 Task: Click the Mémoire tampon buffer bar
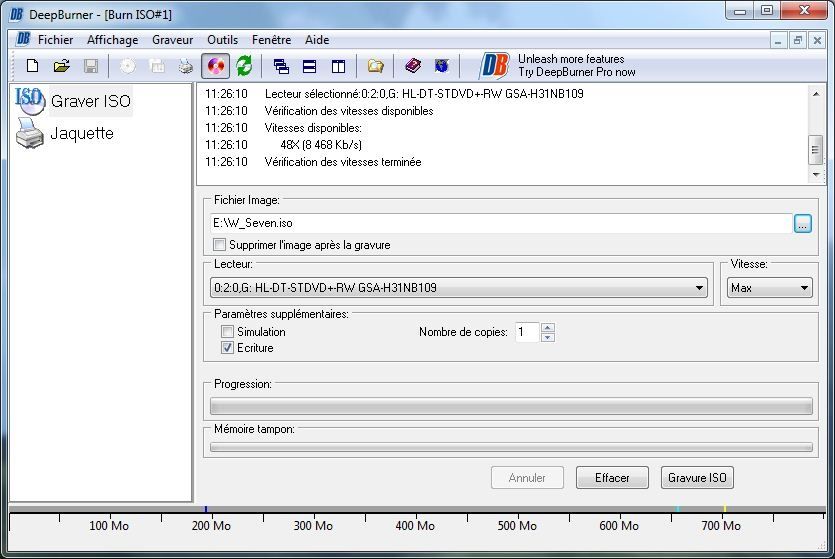click(511, 447)
